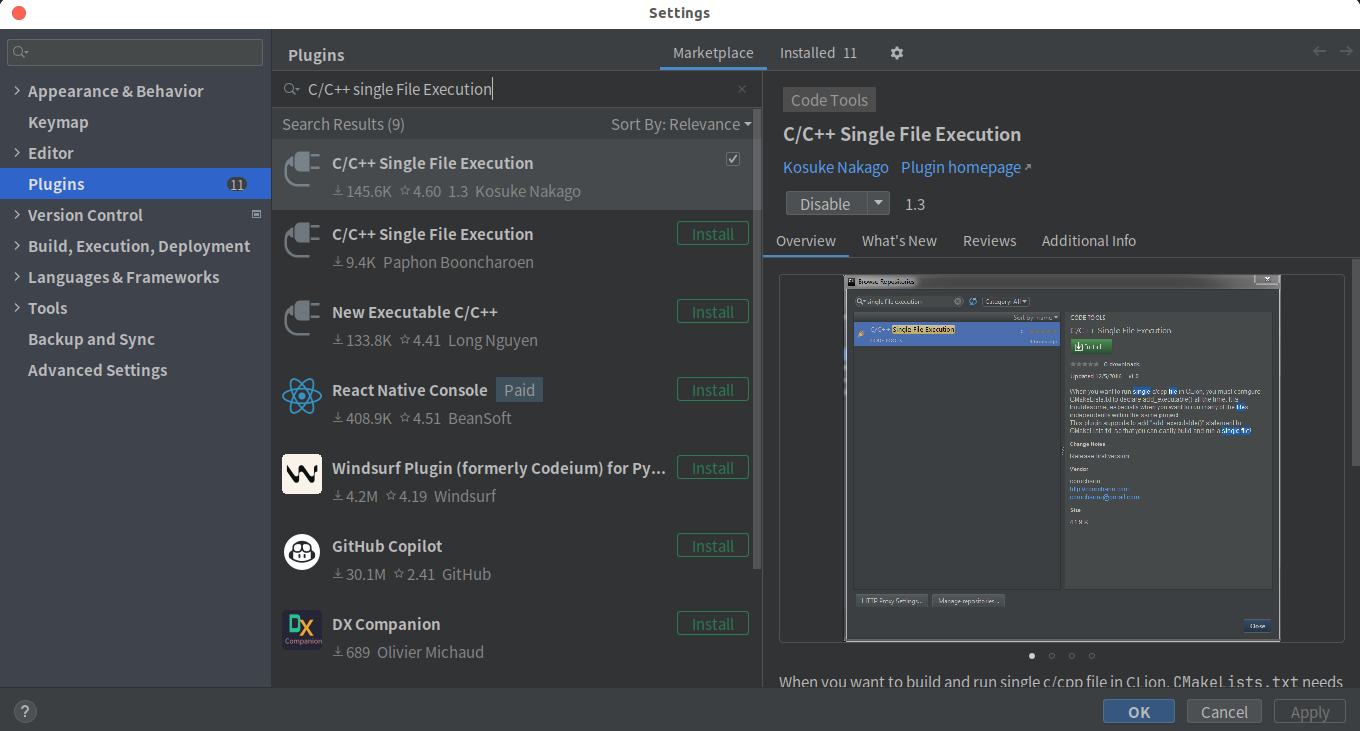1360x731 pixels.
Task: Click the Cancel button
Action: (x=1224, y=712)
